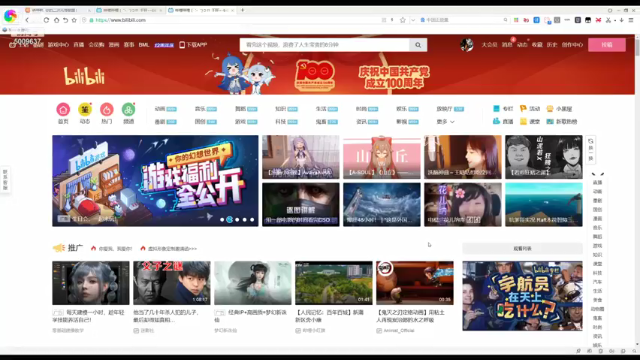
Task: Open 游戏中心 in the top navigation
Action: coord(58,45)
